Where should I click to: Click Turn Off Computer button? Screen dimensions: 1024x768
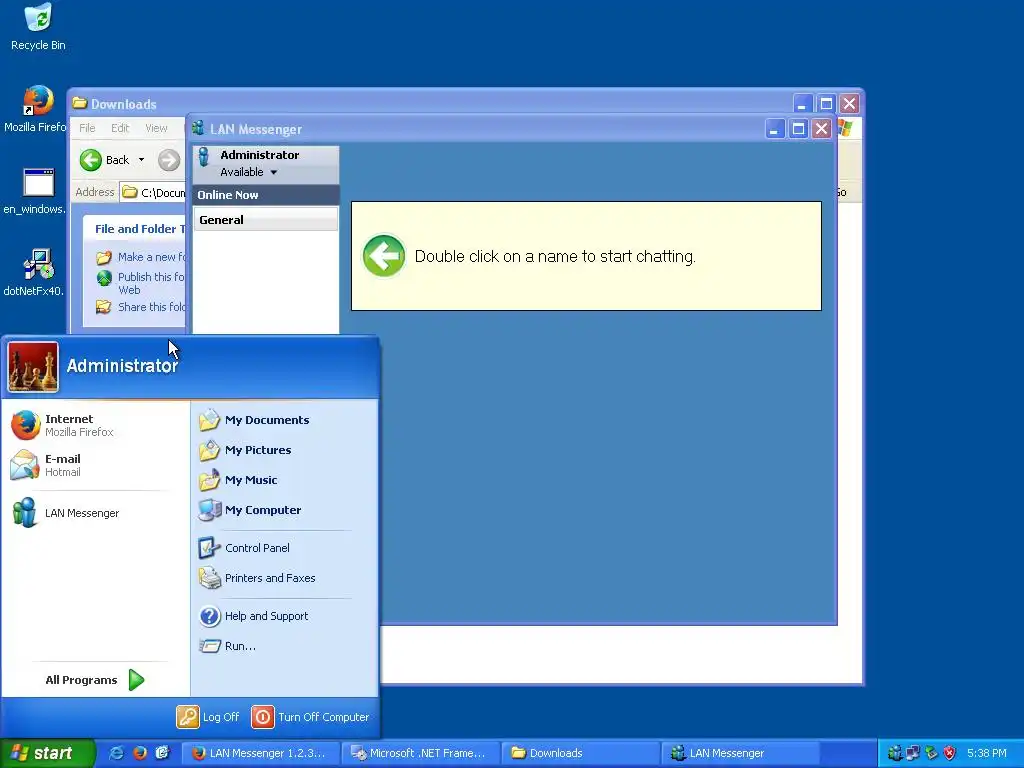point(311,717)
